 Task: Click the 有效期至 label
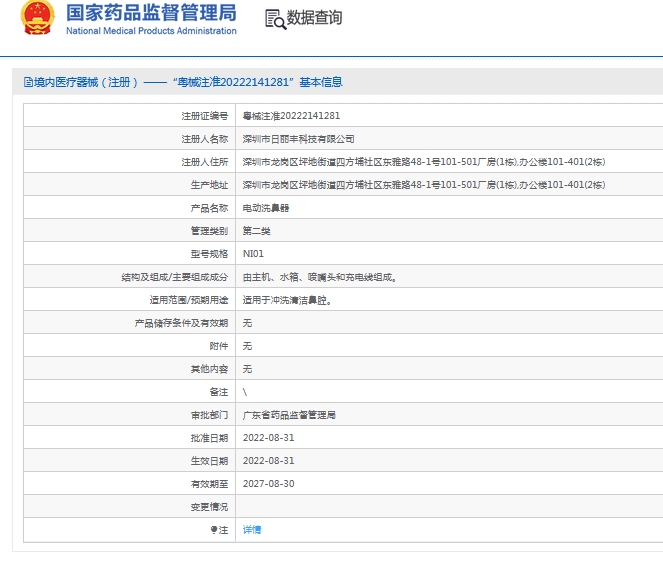[x=209, y=484]
